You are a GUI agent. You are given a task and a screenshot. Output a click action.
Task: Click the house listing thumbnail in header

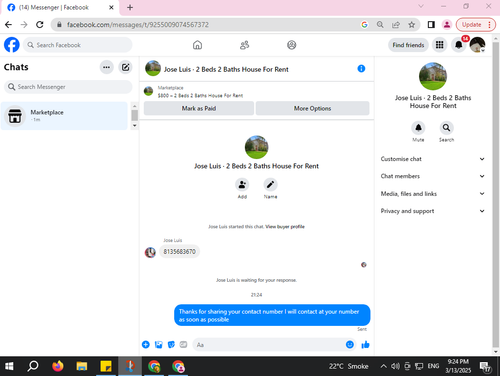tap(153, 68)
